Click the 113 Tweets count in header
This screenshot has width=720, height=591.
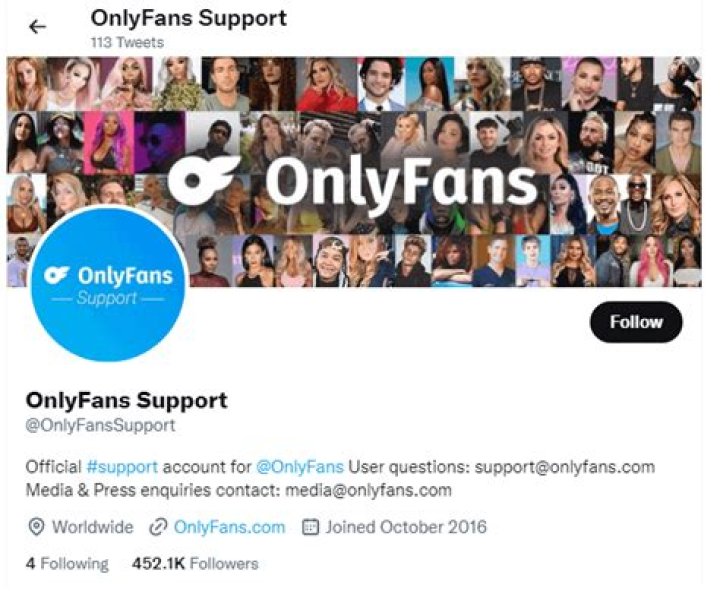click(x=127, y=43)
